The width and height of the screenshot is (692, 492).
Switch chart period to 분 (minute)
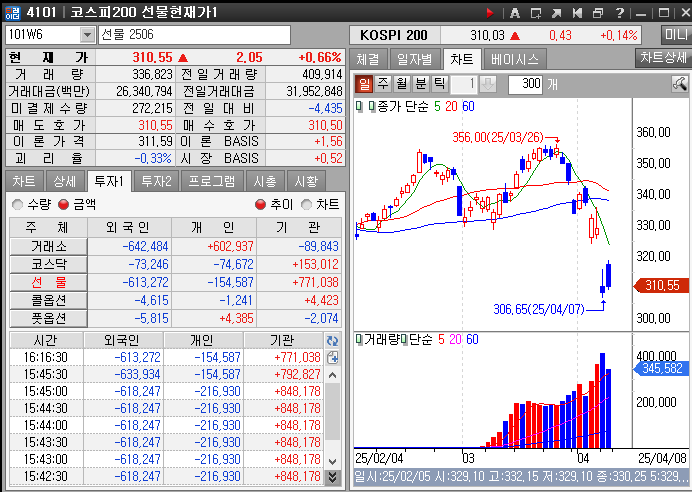pos(421,83)
